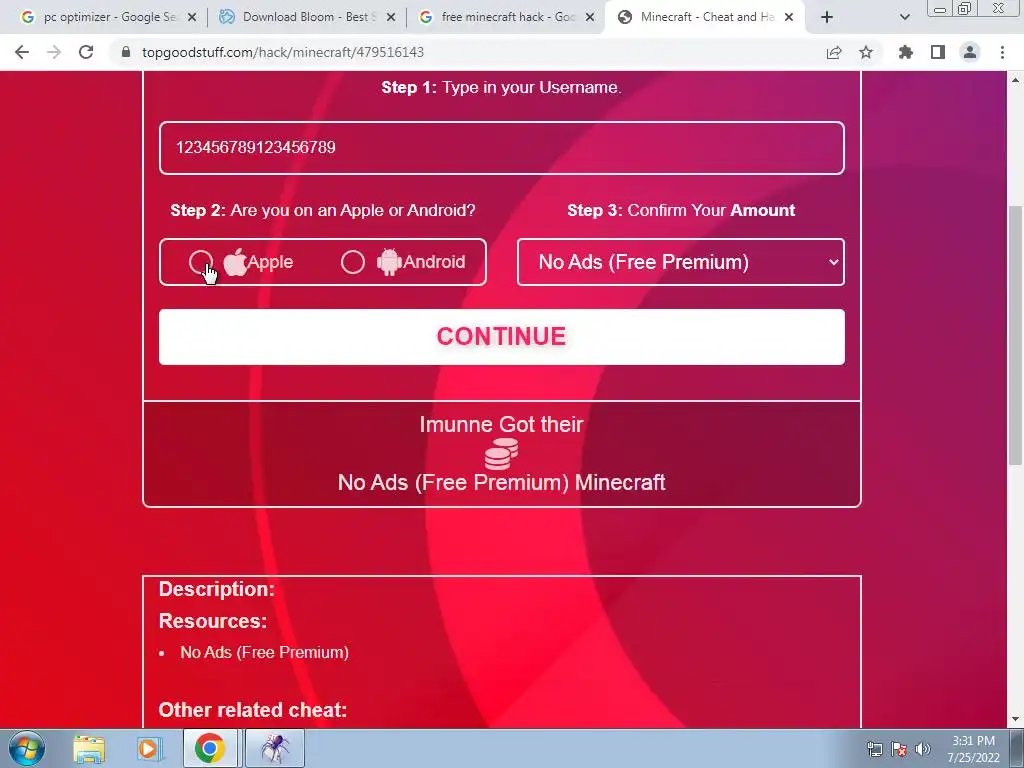
Task: Click the volume speaker tray icon
Action: [x=923, y=749]
